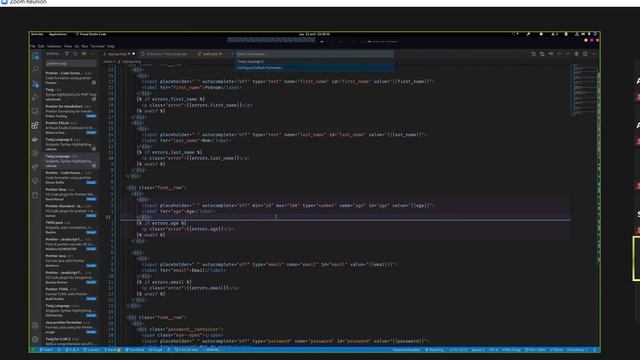The image size is (640, 360).
Task: Click the extensions search box
Action: click(71, 64)
